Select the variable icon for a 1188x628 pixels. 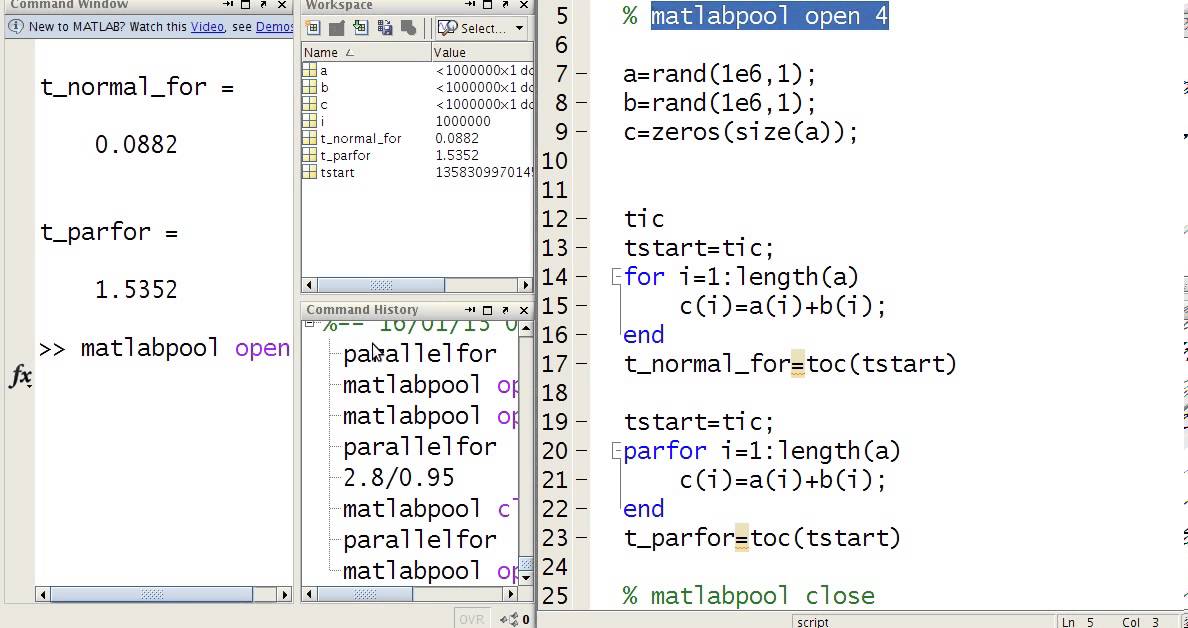(x=309, y=70)
